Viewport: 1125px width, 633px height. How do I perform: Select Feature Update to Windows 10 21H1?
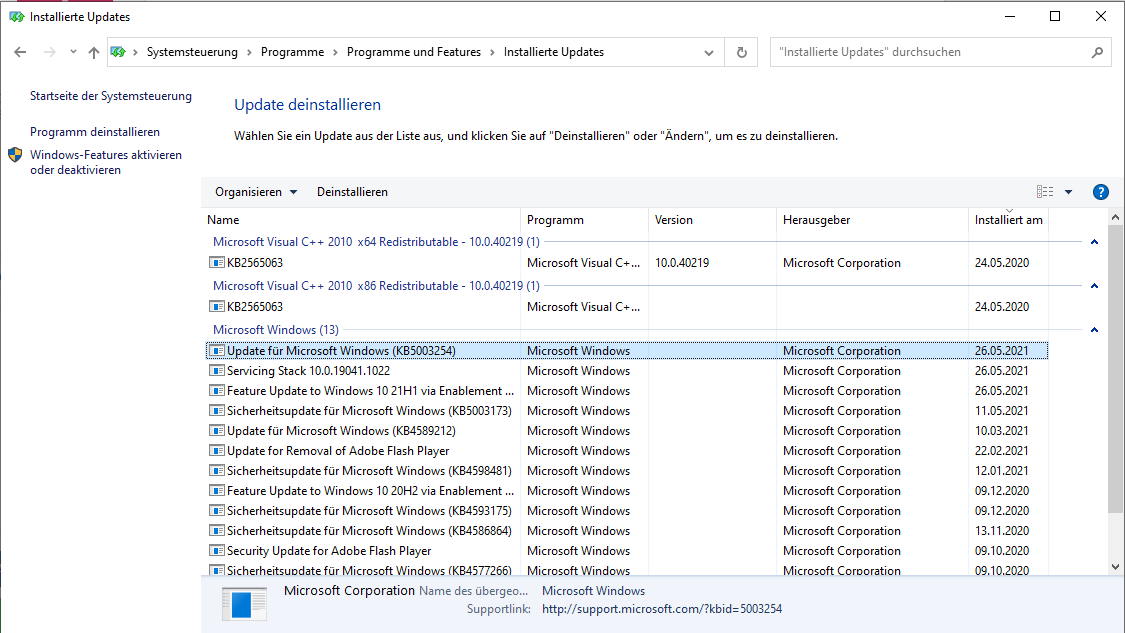click(626, 391)
